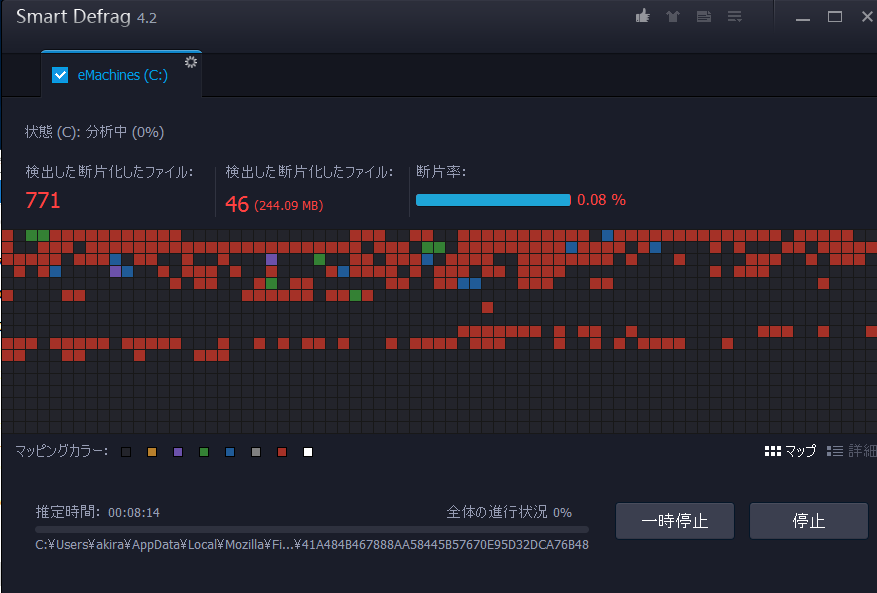Click the gear icon on the drive tab
Viewport: 877px width, 593px height.
click(x=190, y=61)
